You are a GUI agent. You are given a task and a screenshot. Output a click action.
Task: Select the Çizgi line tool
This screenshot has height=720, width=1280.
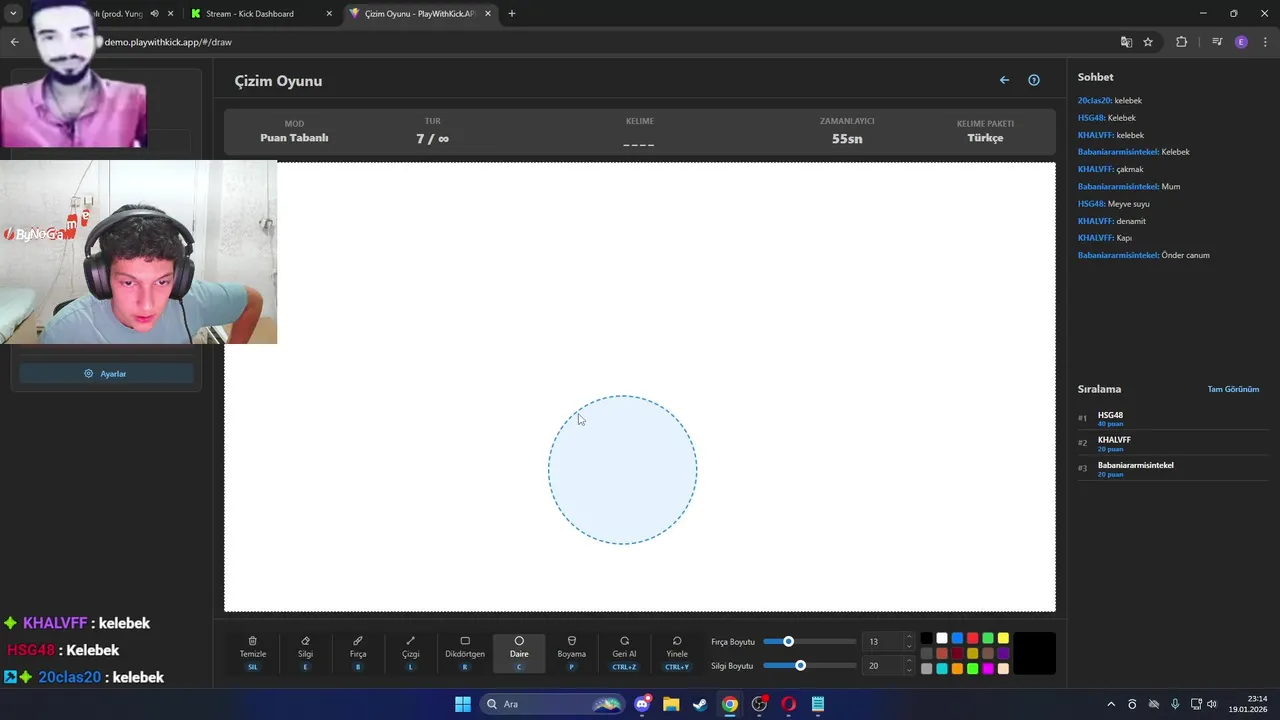coord(411,653)
